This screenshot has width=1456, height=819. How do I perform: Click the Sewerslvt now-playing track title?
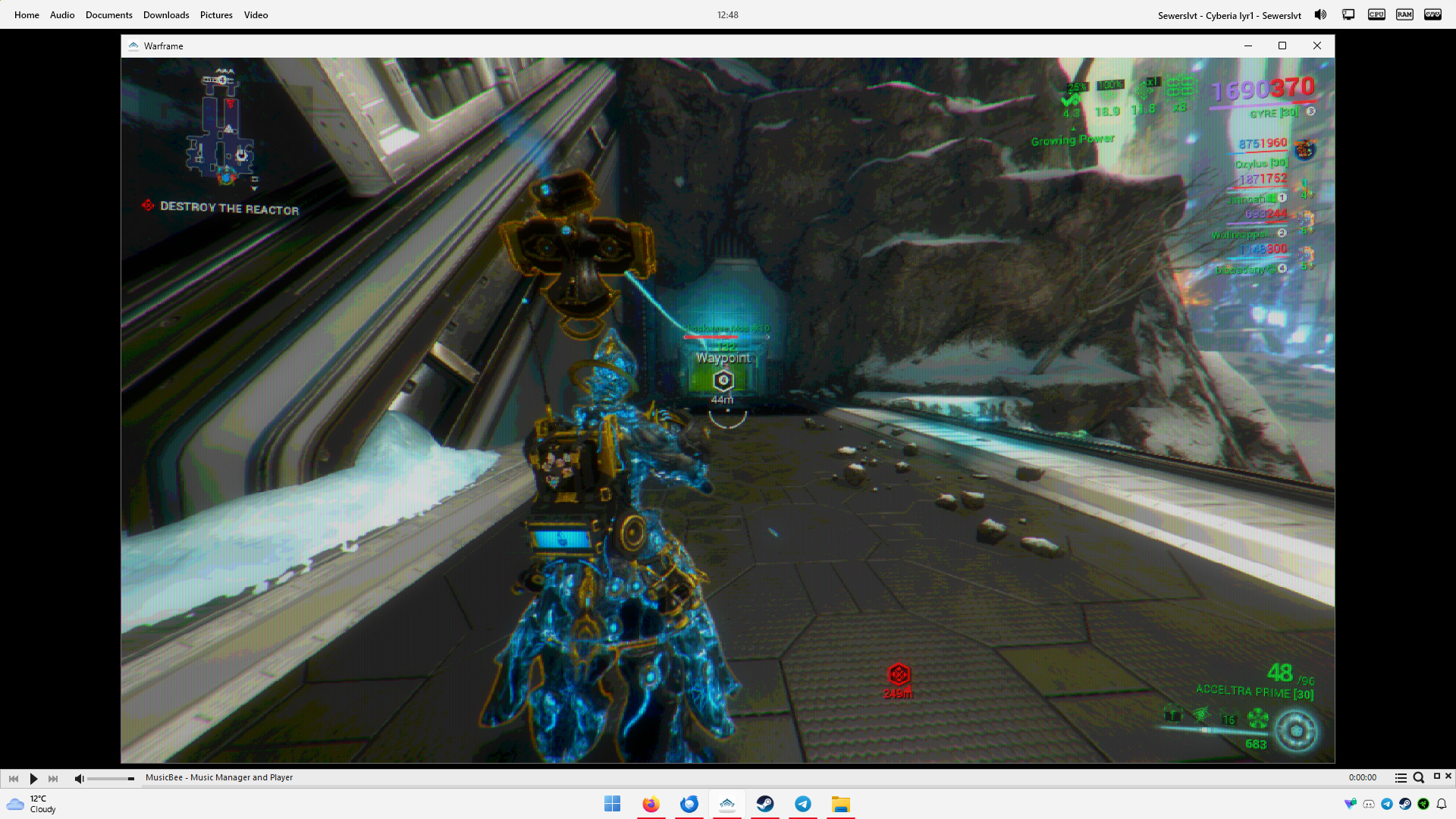click(1228, 15)
